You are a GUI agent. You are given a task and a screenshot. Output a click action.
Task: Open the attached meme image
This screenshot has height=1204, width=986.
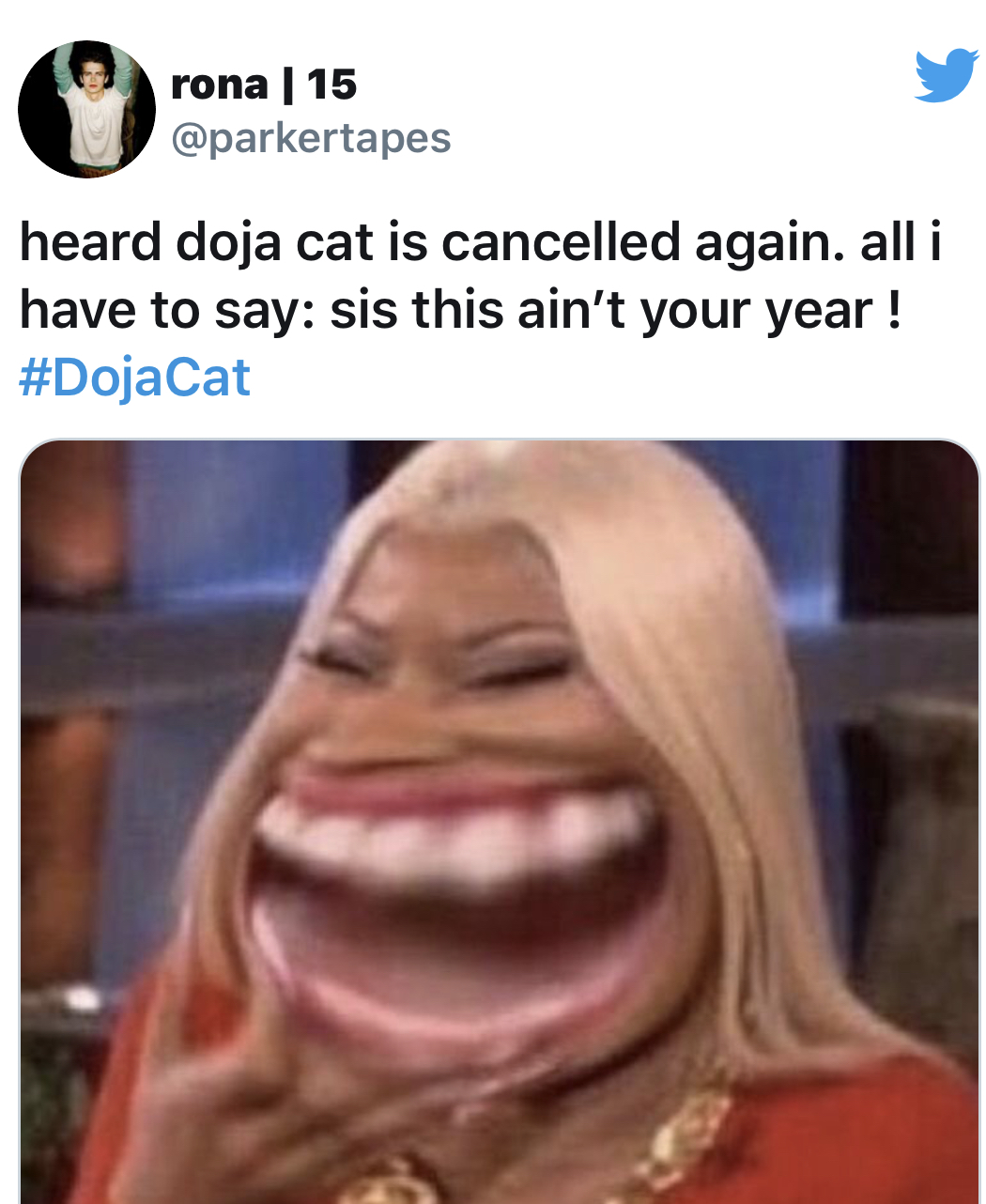499,822
